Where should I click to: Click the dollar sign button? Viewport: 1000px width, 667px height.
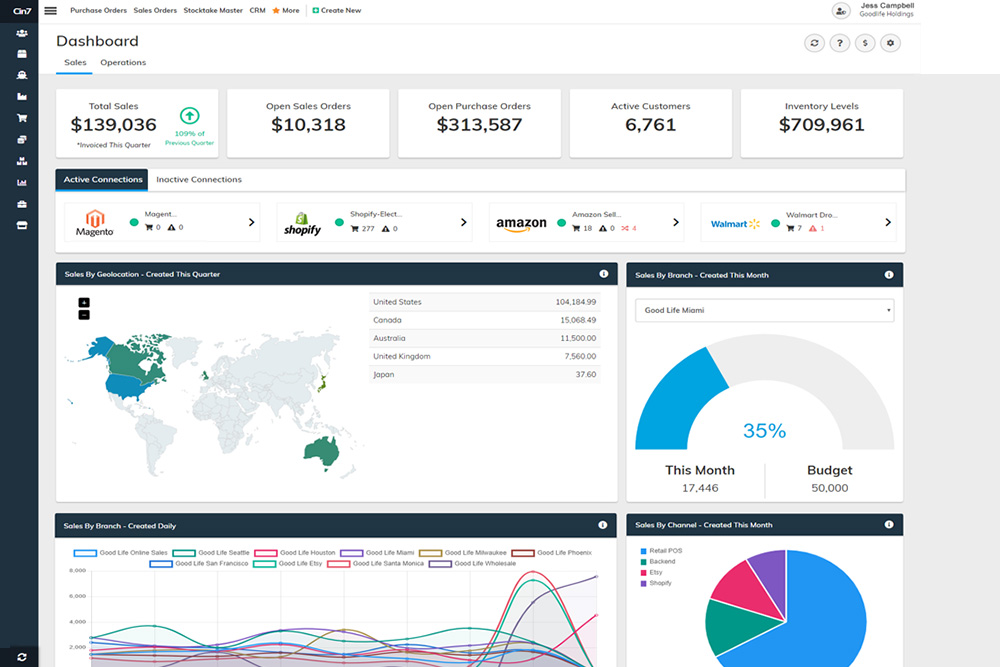(865, 43)
